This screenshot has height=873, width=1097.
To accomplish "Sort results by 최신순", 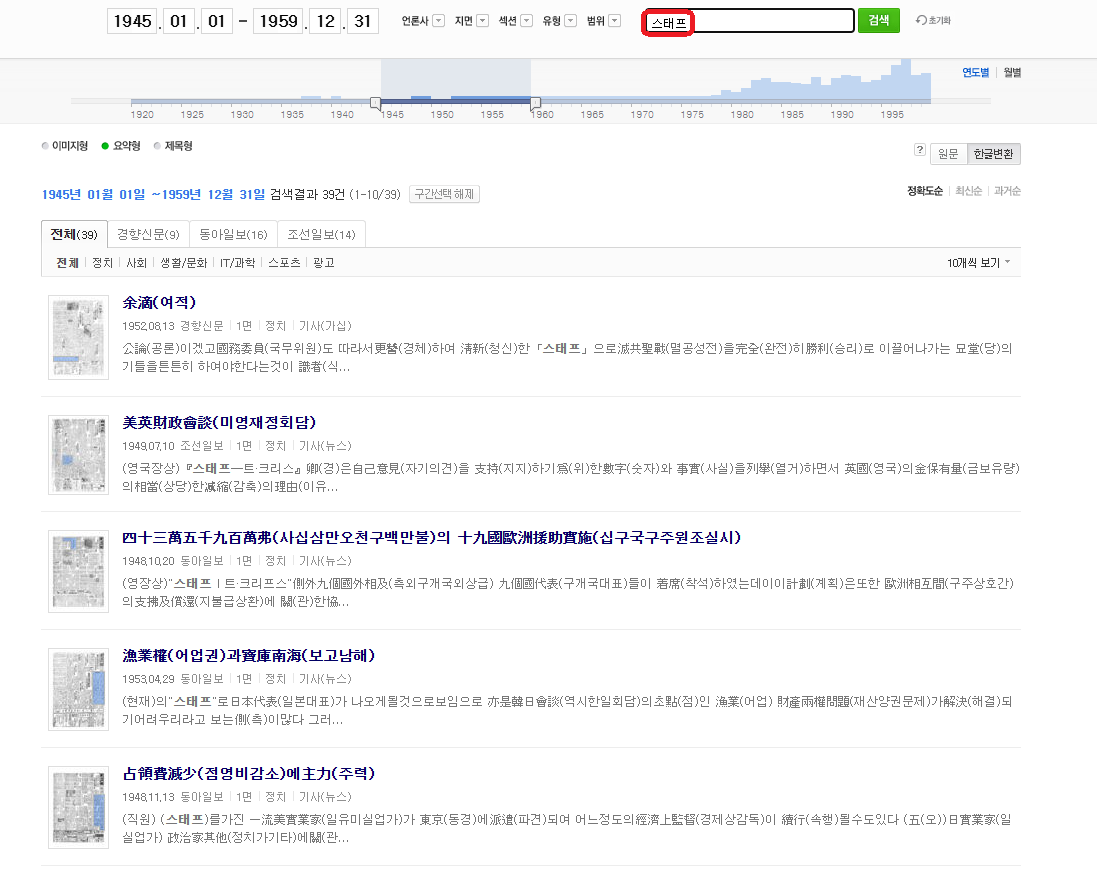I will [968, 190].
